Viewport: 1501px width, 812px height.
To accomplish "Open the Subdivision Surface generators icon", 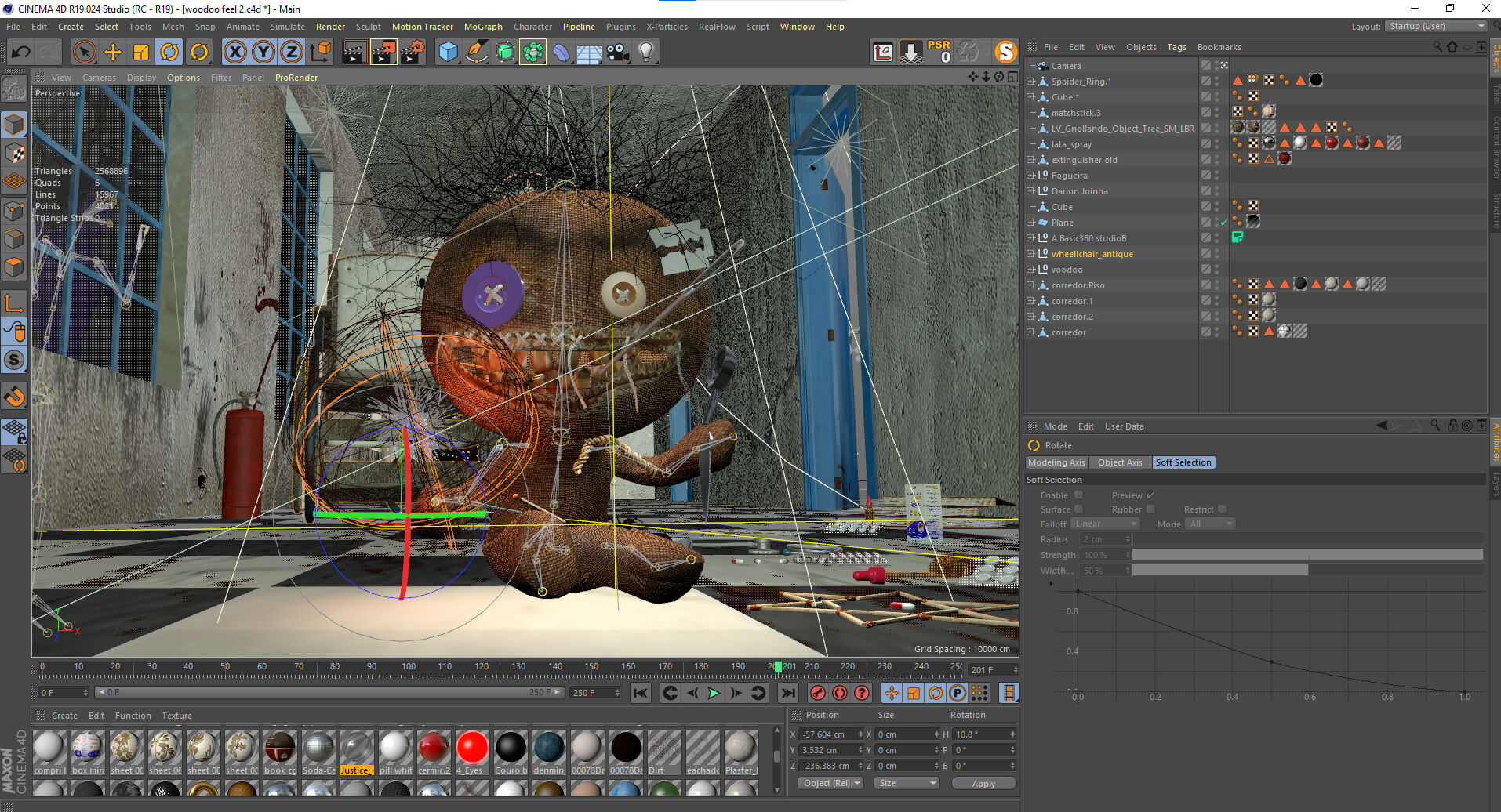I will point(505,53).
